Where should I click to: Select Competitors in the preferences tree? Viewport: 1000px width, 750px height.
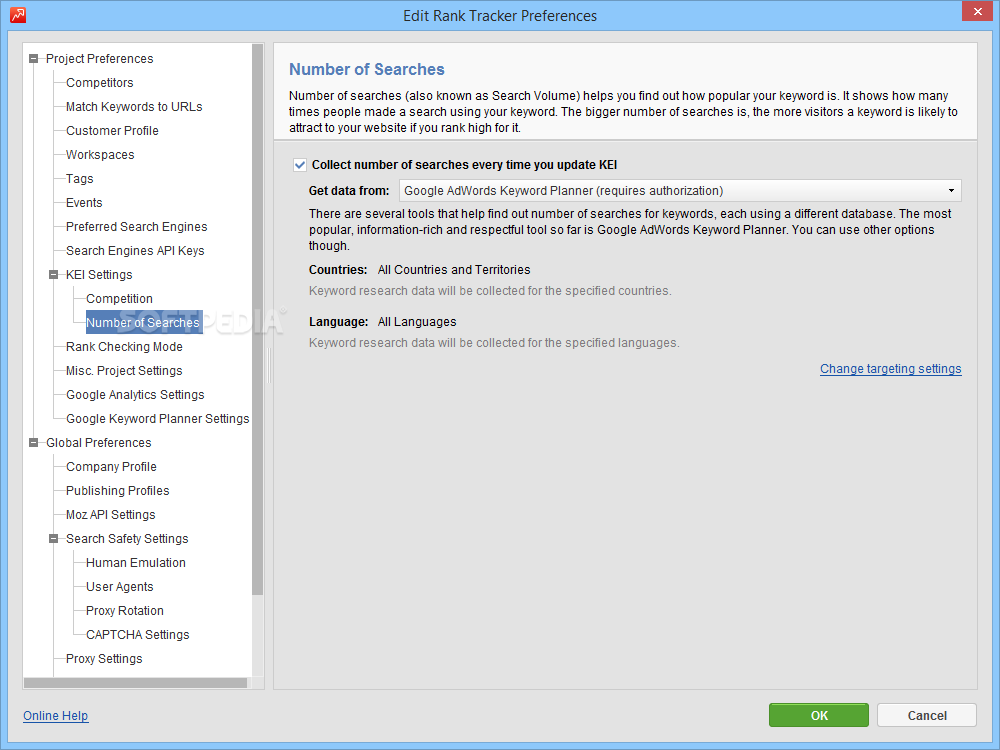[99, 83]
